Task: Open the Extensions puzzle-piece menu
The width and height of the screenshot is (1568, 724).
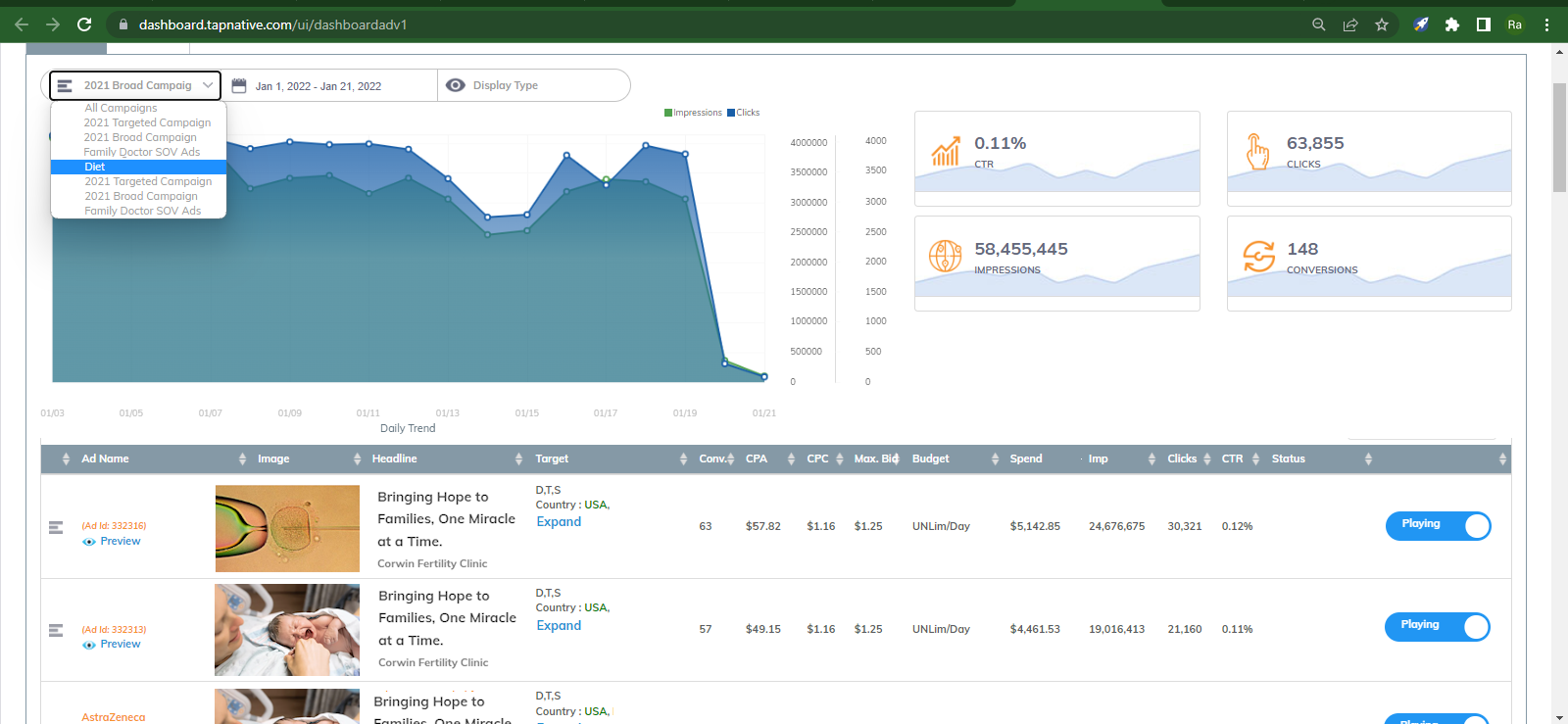Action: [1452, 24]
